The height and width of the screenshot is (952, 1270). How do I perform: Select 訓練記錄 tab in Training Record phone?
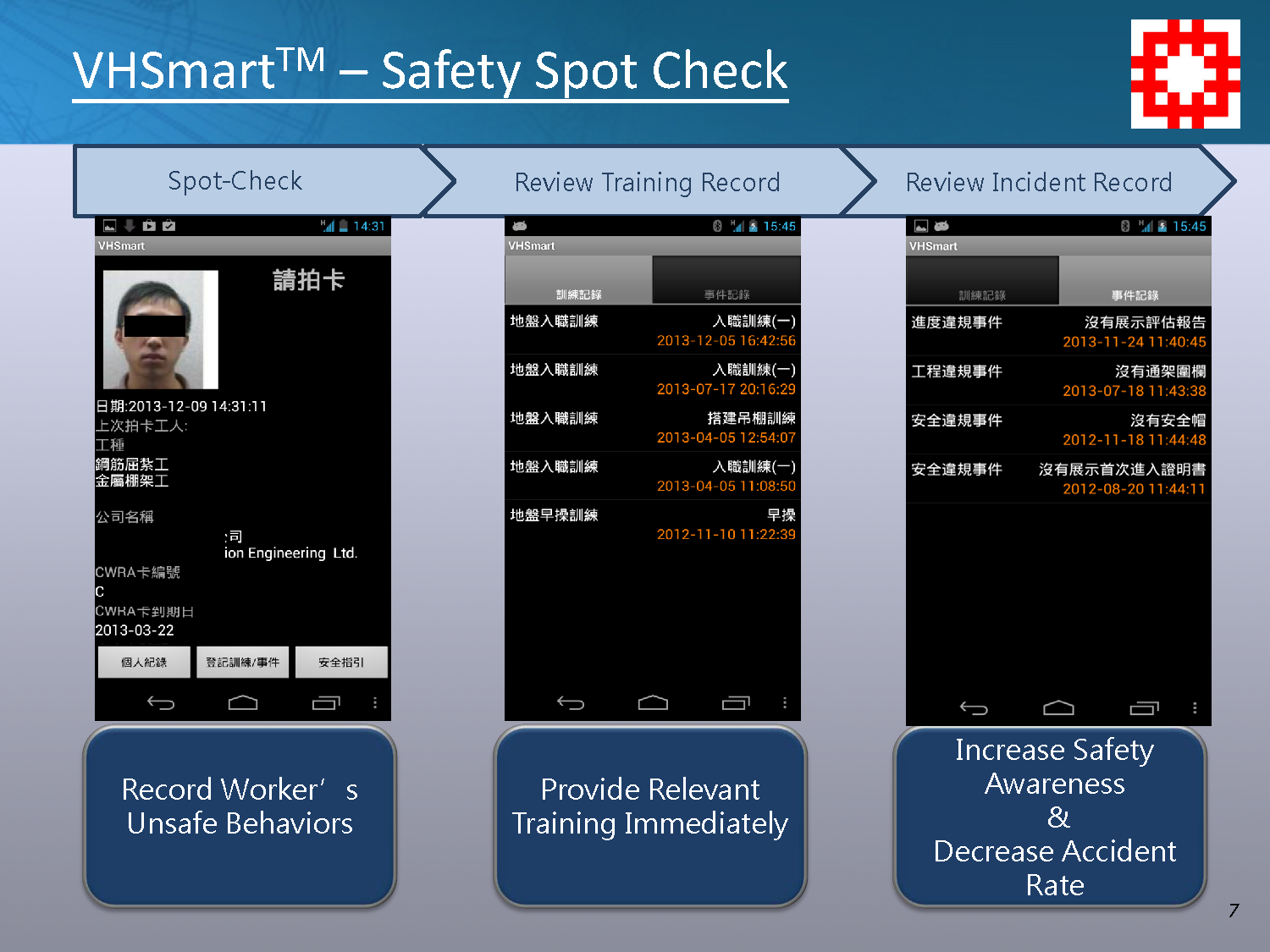tap(578, 280)
